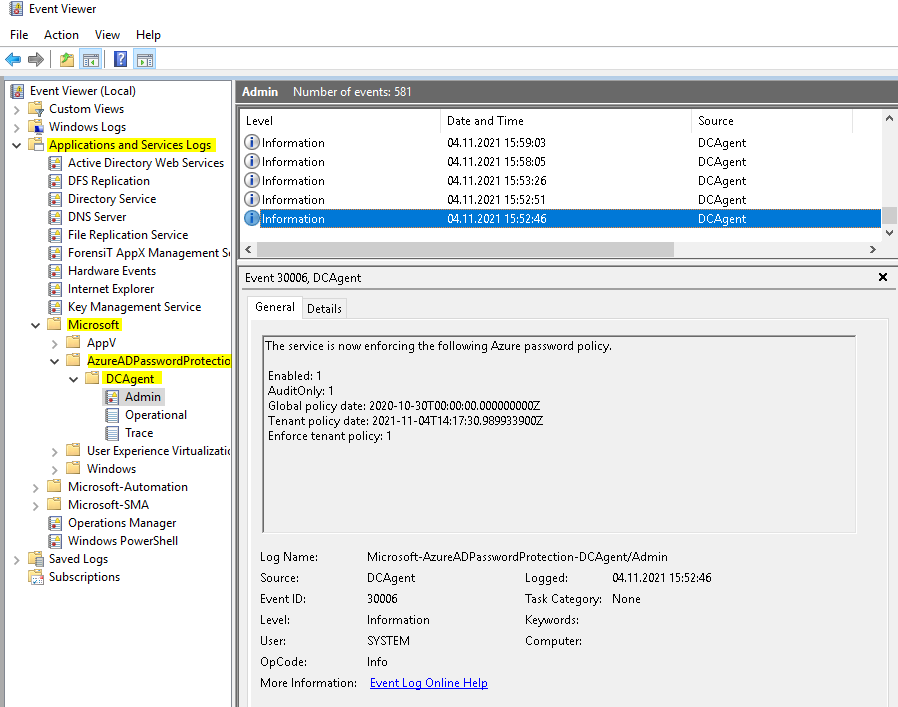Open the Event Log Online Help link
898x707 pixels.
click(x=428, y=683)
